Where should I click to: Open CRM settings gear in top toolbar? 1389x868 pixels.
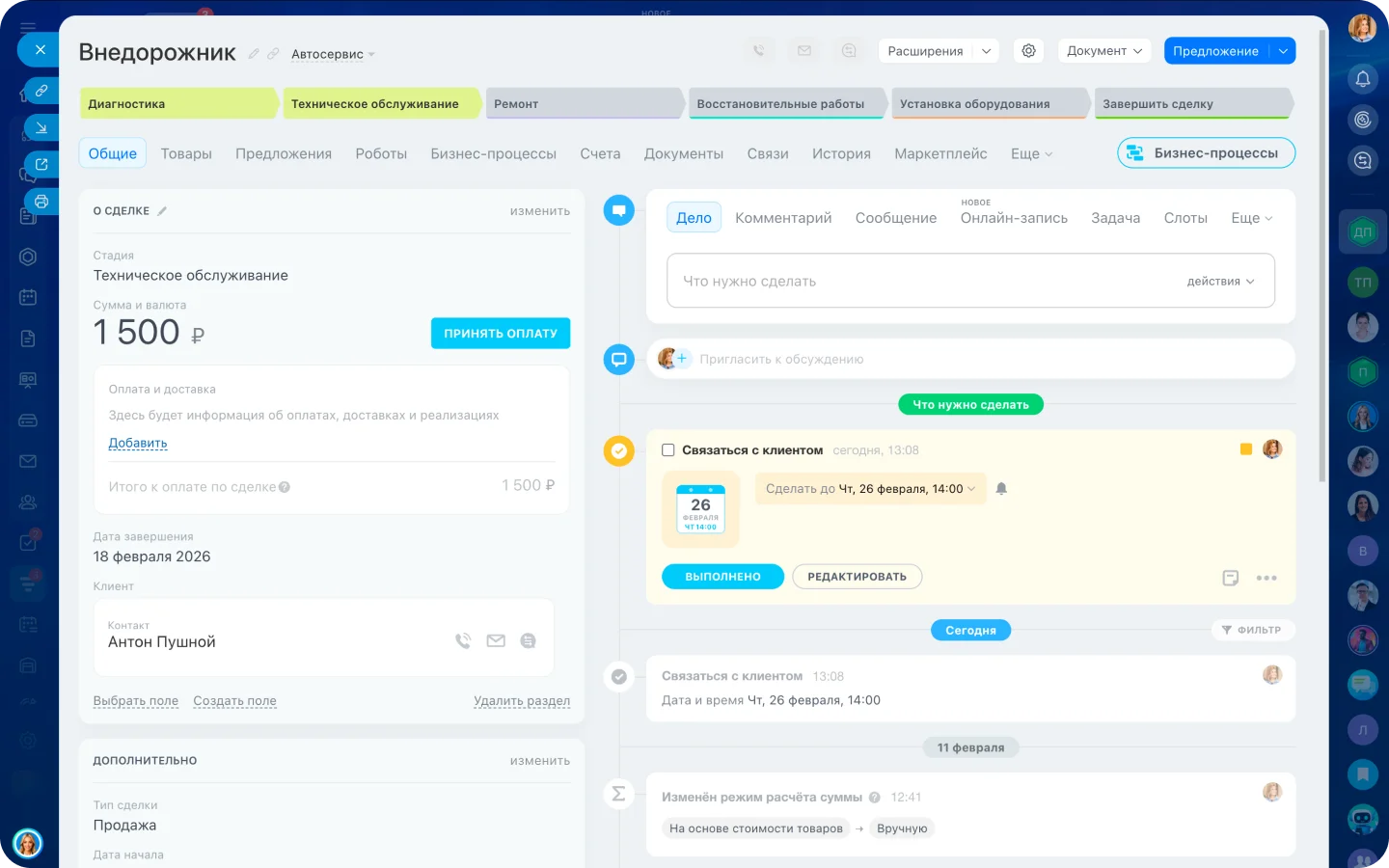(x=1028, y=50)
